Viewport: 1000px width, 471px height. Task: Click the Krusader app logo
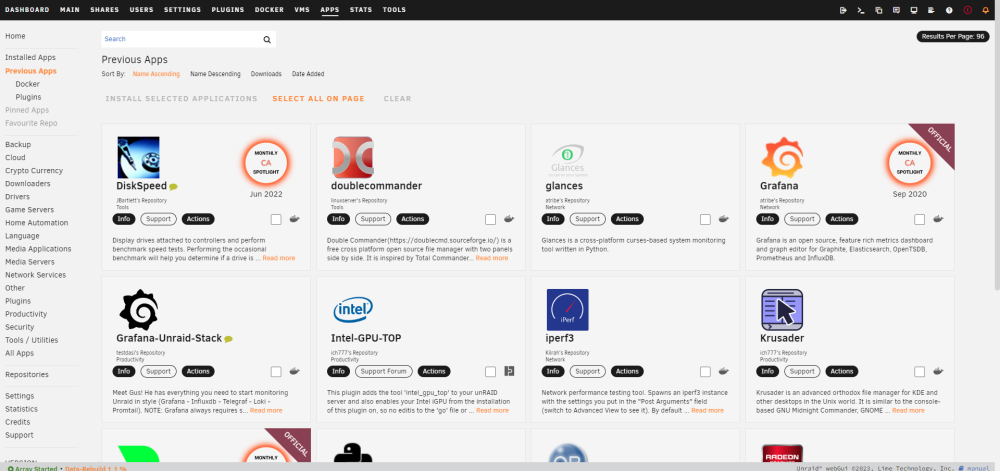pos(782,310)
